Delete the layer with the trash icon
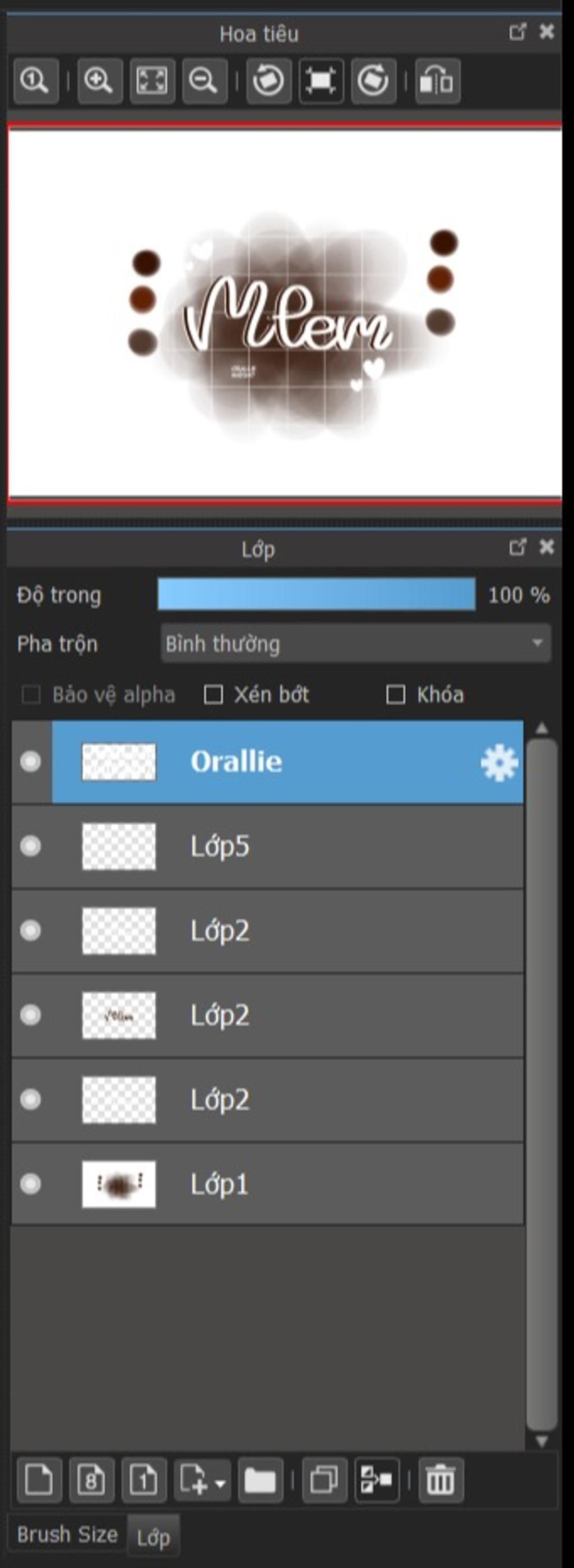The width and height of the screenshot is (574, 1568). 441,1480
